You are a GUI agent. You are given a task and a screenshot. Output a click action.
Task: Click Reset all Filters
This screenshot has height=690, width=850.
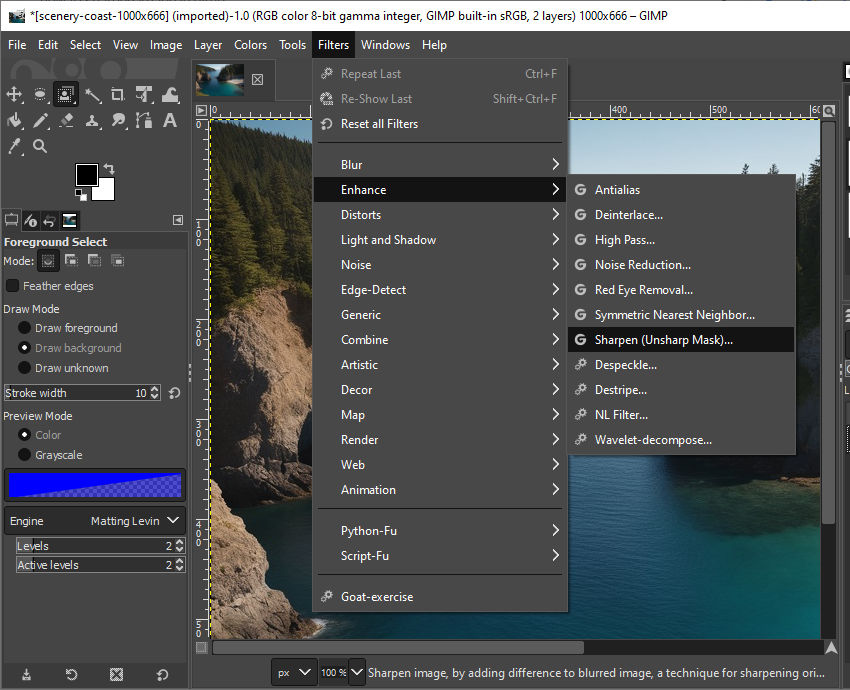point(379,124)
